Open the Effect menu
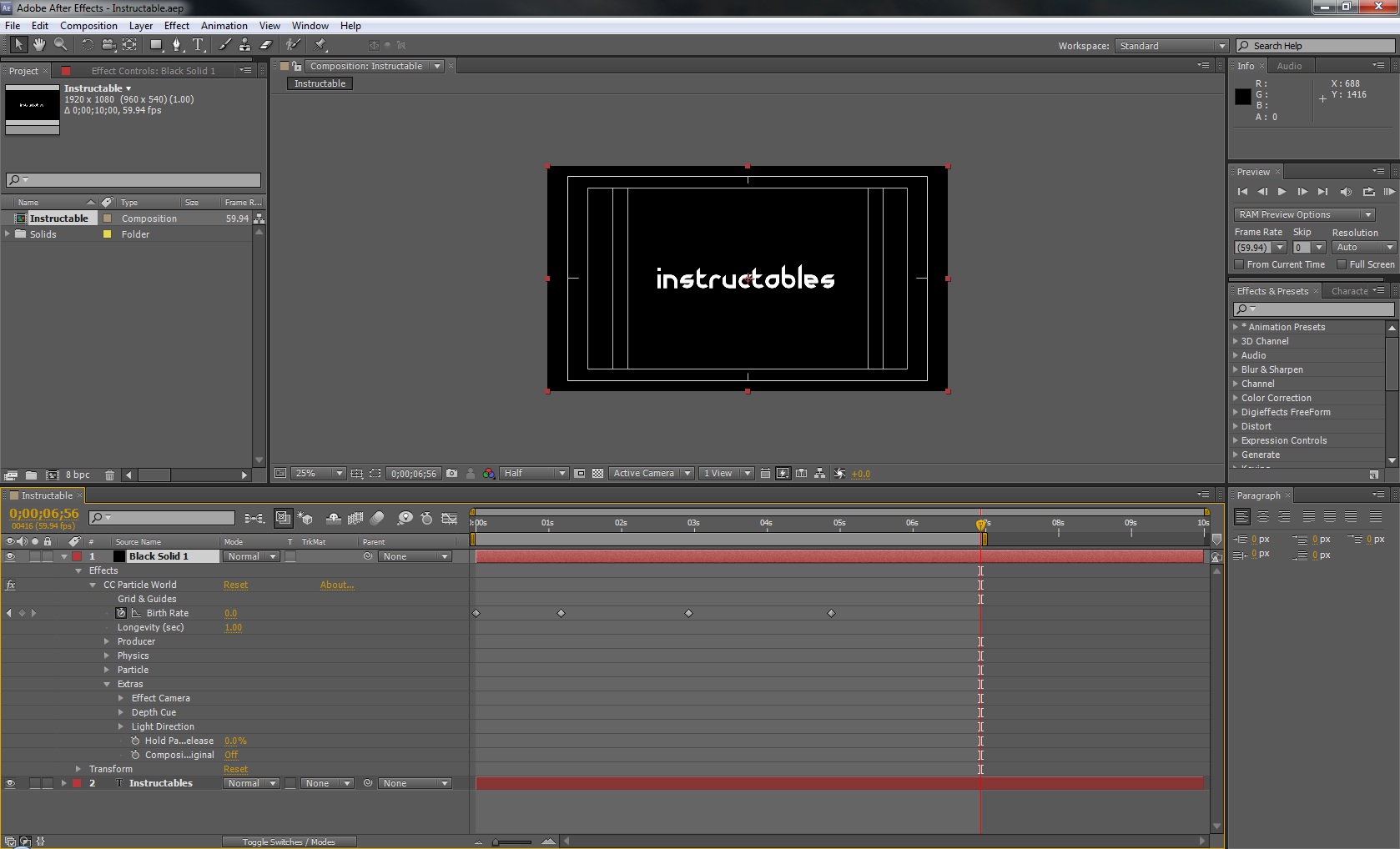Viewport: 1400px width, 849px height. (177, 26)
